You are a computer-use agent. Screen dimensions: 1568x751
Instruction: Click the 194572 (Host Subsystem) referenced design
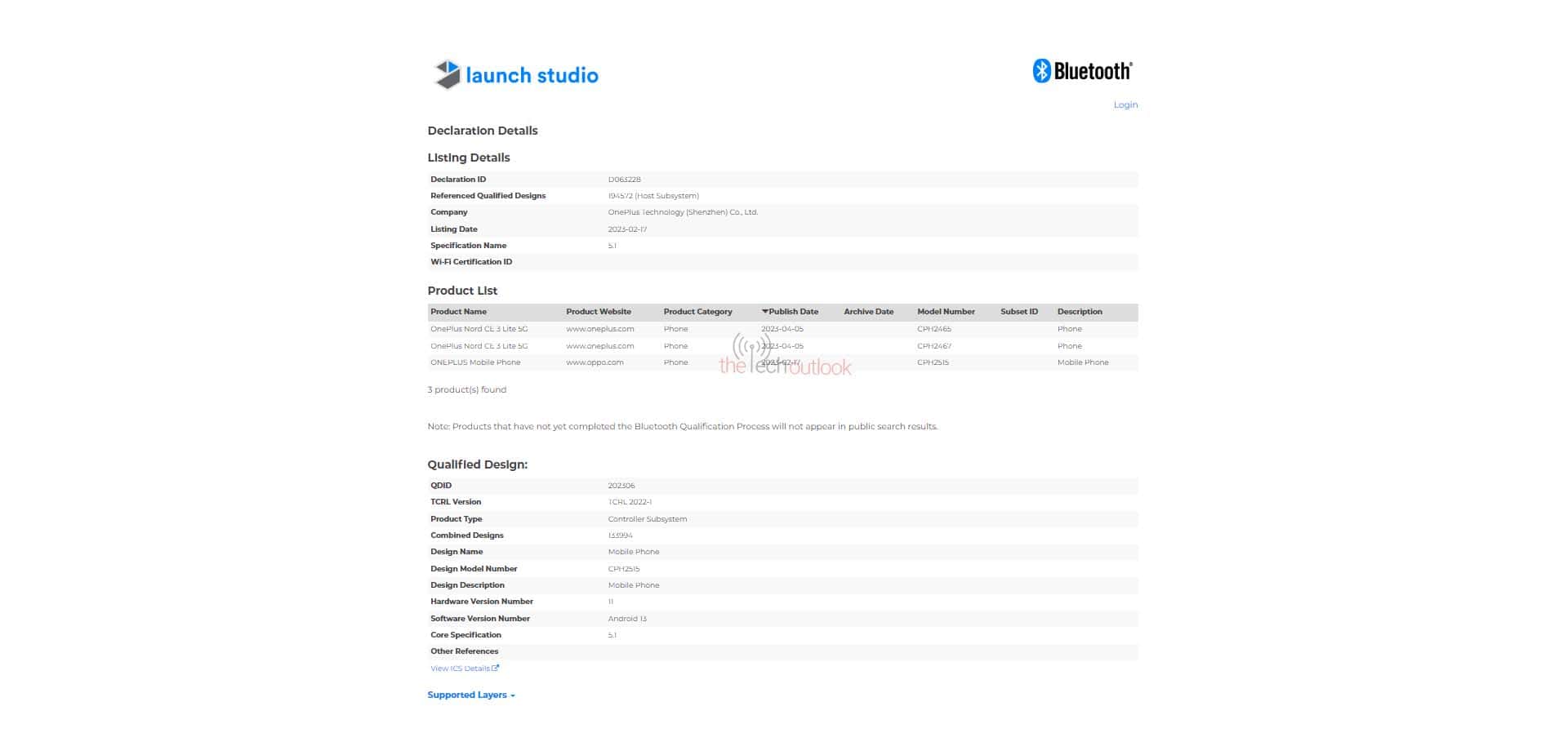click(x=653, y=196)
